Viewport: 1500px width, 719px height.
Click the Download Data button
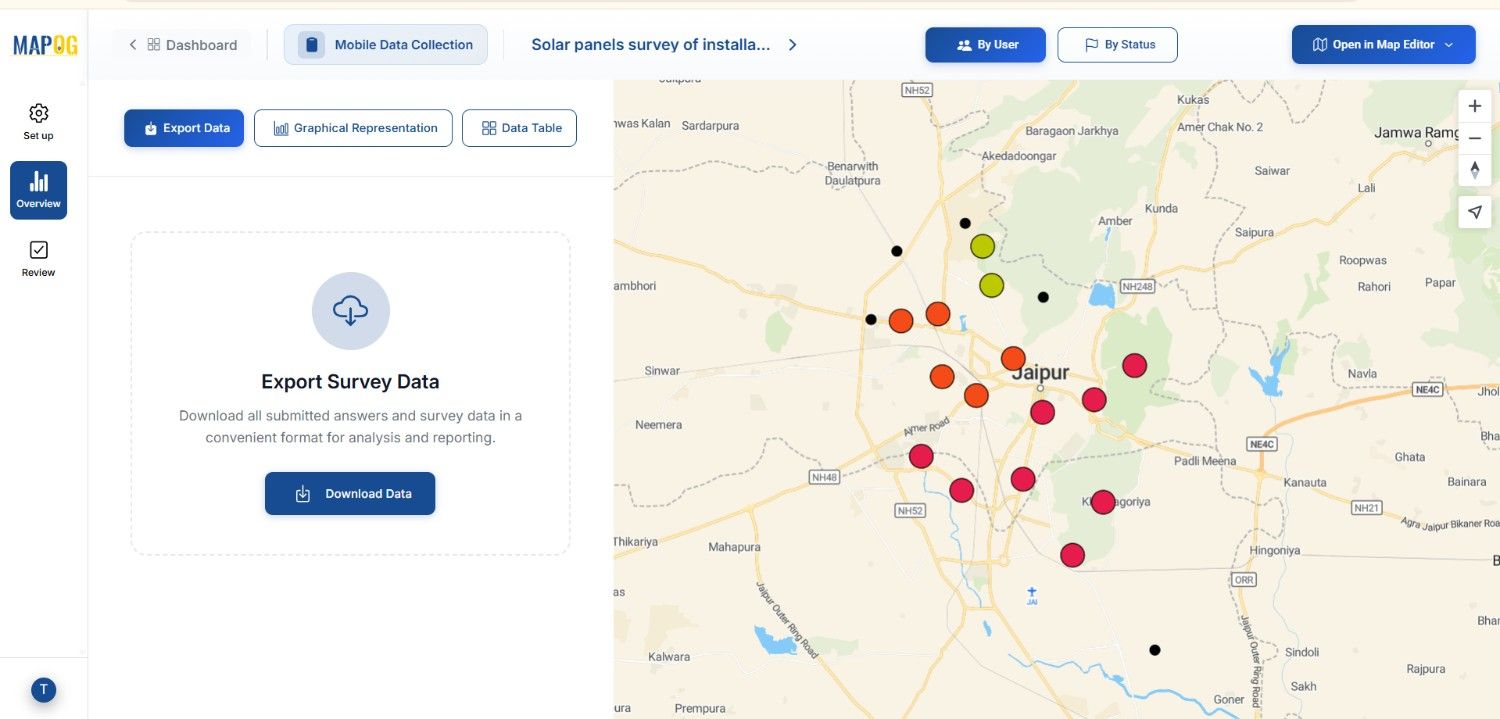(350, 493)
